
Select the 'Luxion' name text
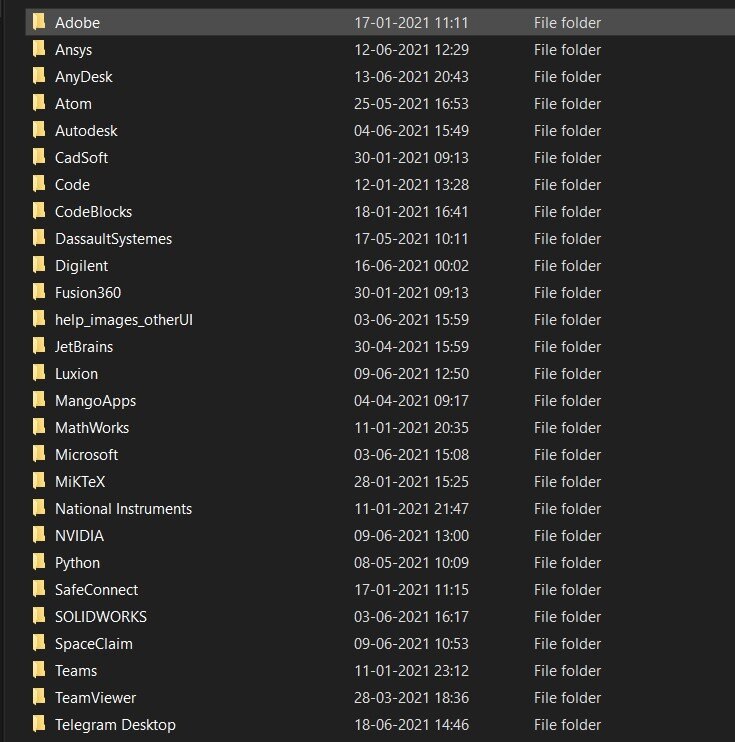tap(76, 374)
